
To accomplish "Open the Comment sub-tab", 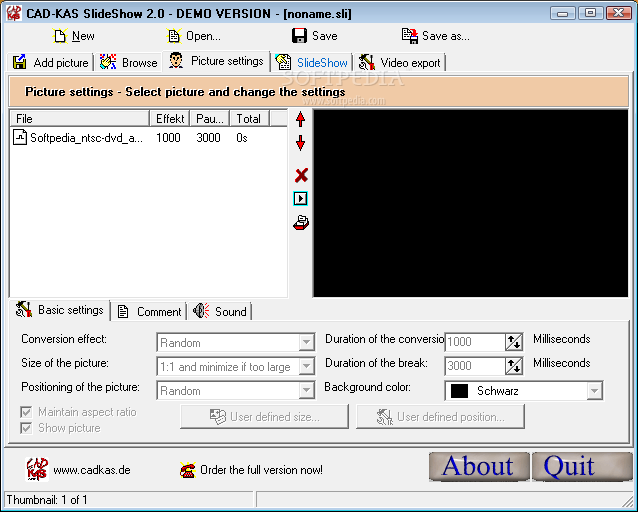I will 149,312.
